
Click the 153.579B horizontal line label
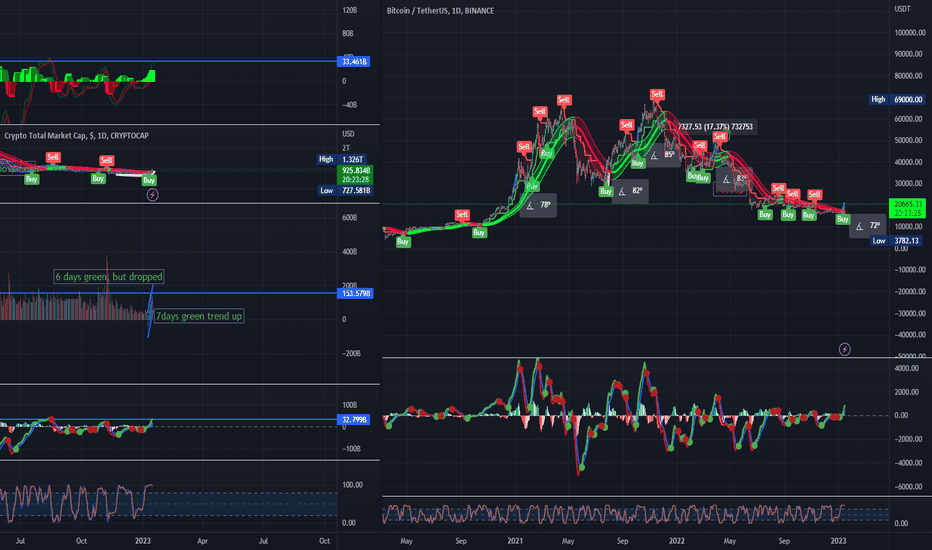tap(355, 293)
